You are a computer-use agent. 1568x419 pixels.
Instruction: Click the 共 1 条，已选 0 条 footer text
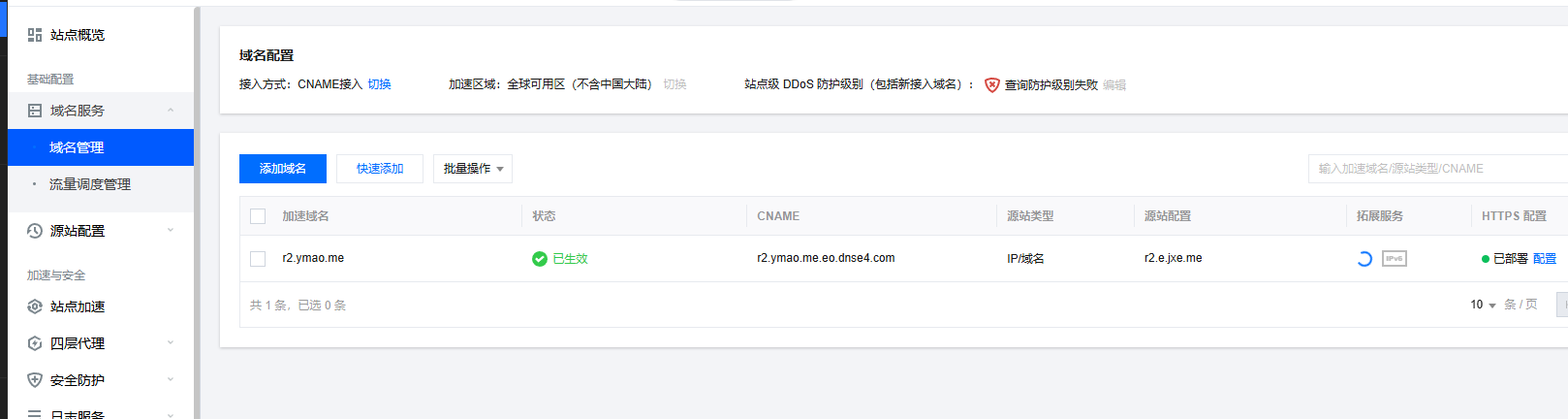(x=298, y=306)
